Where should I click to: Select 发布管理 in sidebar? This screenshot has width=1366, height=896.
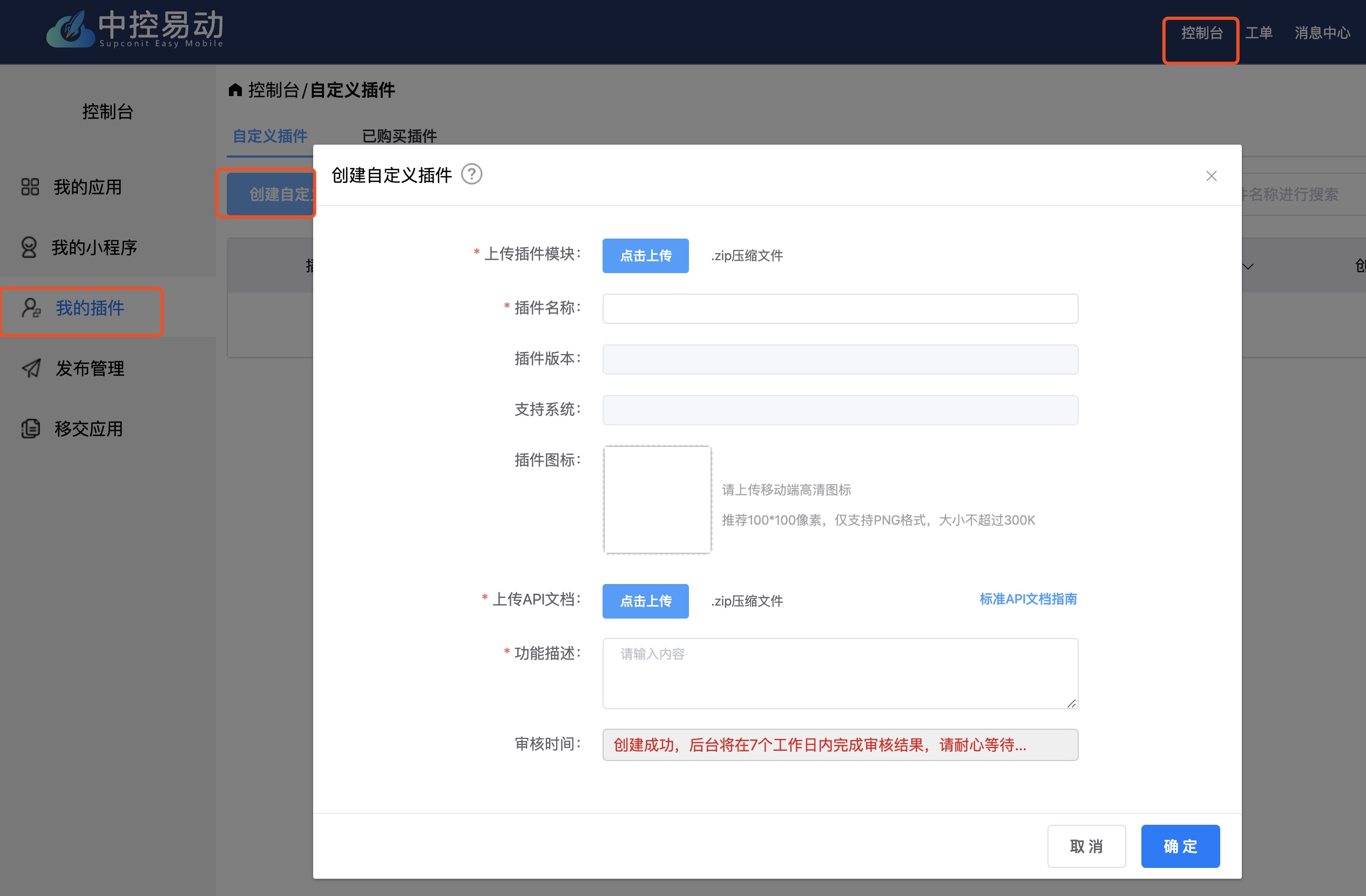pos(108,368)
